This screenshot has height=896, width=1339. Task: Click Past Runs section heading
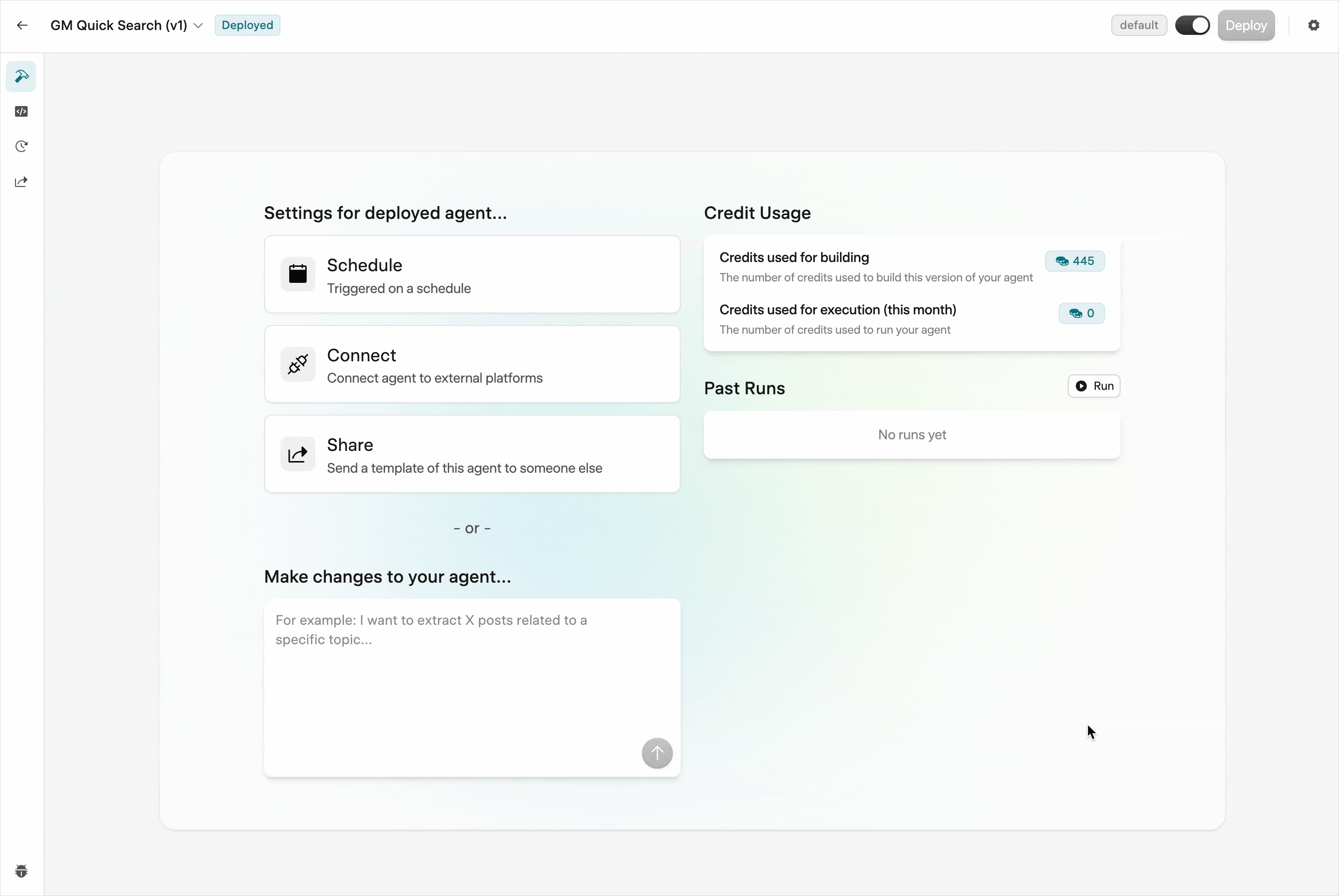(744, 388)
